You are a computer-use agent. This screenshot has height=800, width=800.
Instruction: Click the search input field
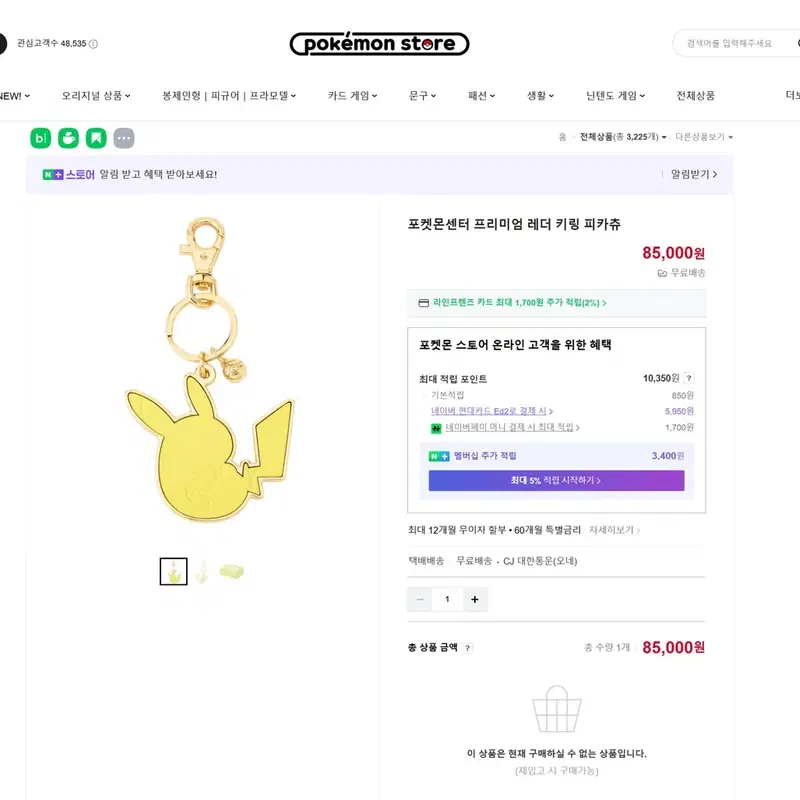[x=735, y=43]
